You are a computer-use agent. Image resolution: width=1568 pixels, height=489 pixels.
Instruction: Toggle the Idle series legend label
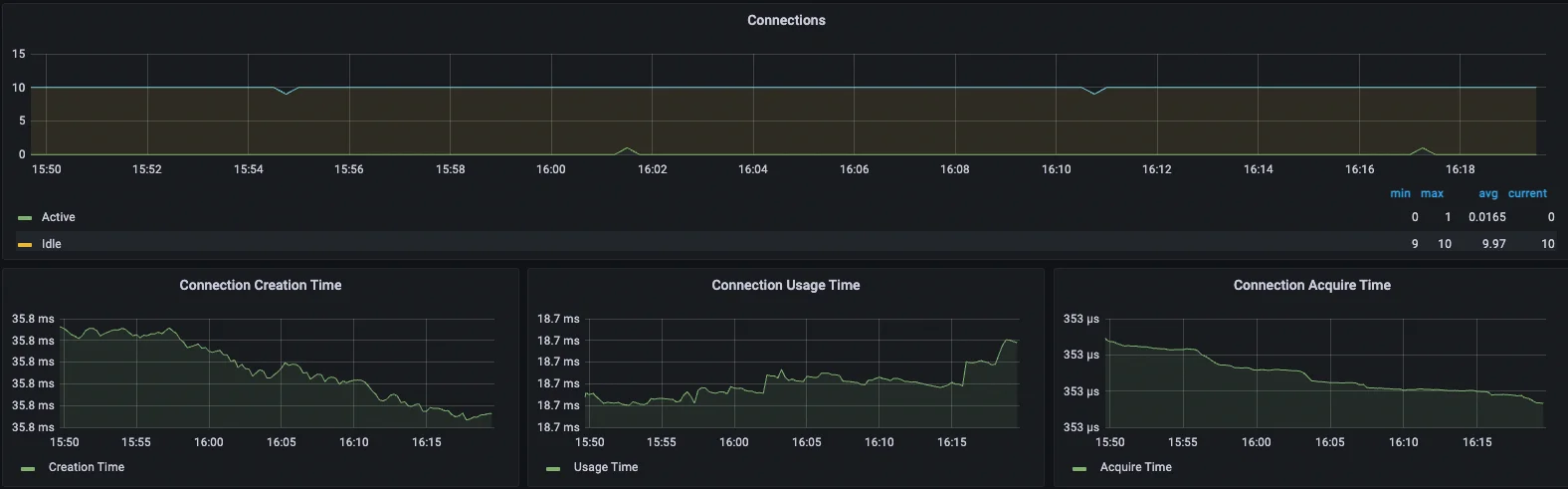[x=51, y=244]
